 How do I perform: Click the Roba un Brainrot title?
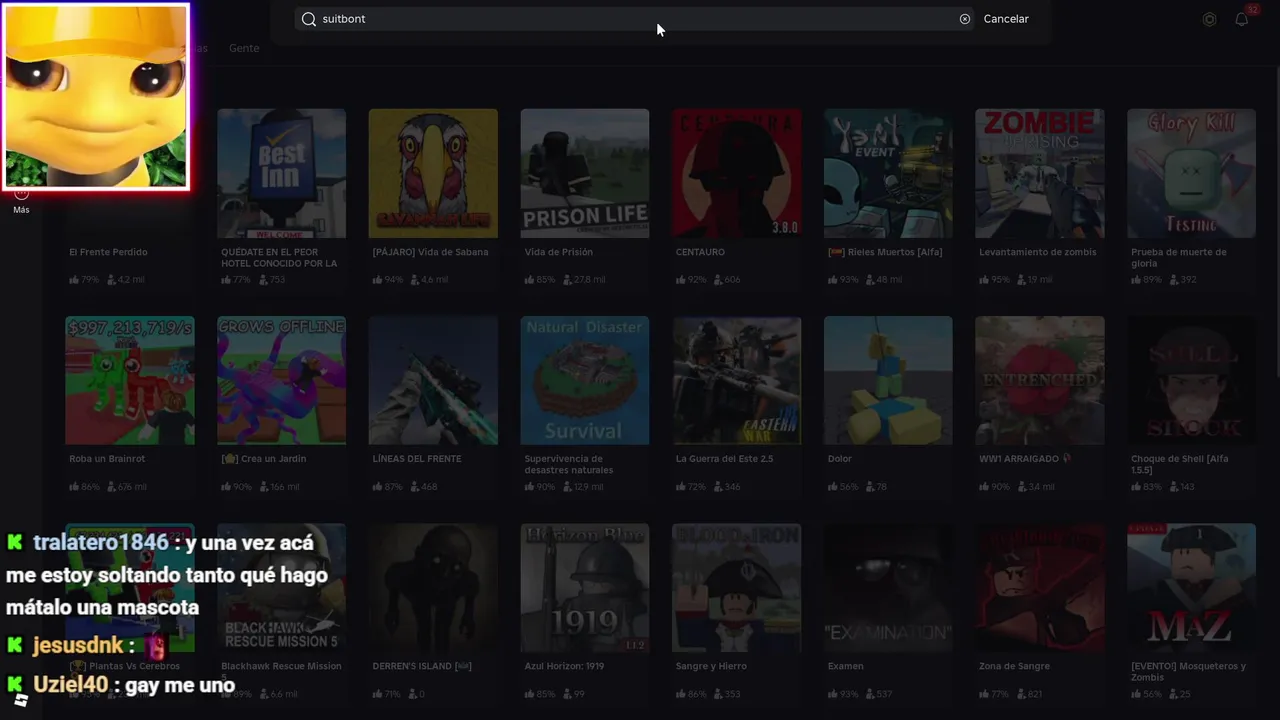107,459
